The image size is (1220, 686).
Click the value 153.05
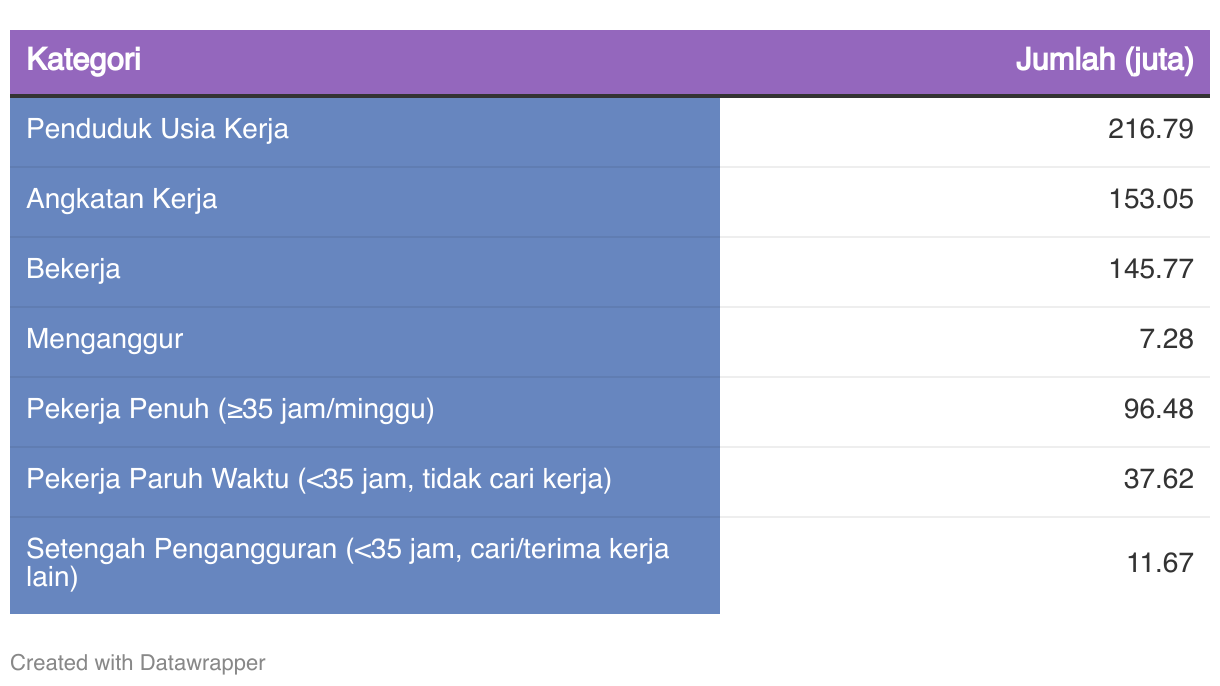point(1150,199)
